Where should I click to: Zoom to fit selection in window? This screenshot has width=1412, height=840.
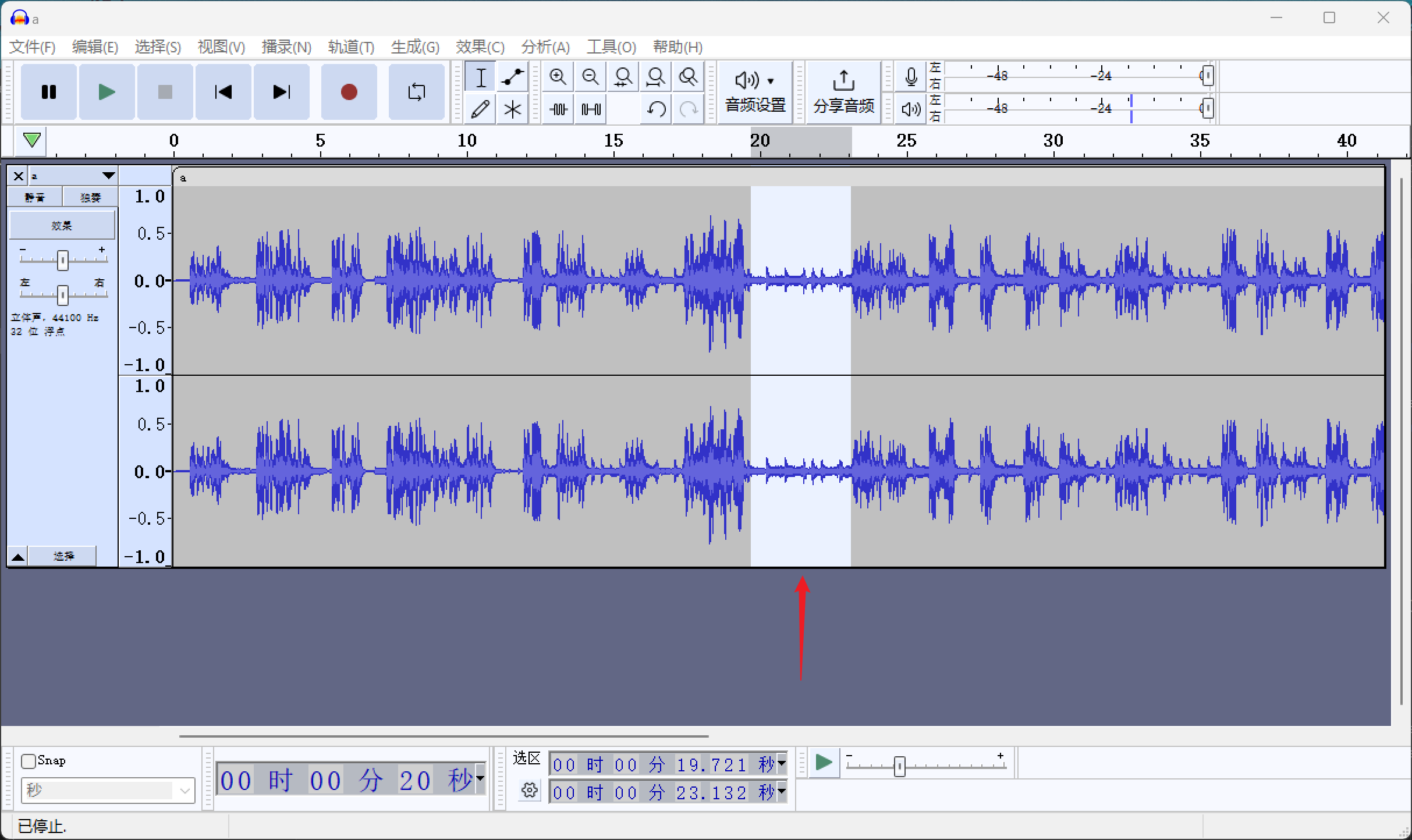623,77
